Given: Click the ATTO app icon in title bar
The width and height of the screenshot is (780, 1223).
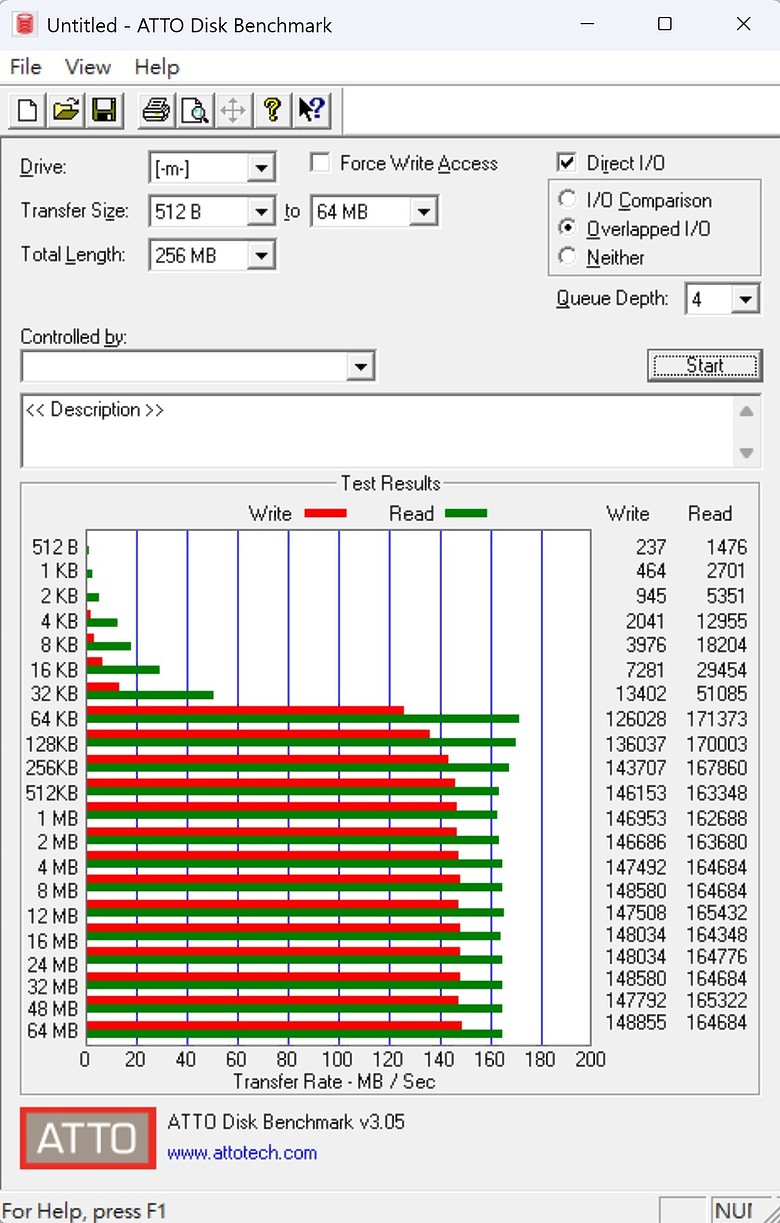Looking at the screenshot, I should pyautogui.click(x=26, y=24).
